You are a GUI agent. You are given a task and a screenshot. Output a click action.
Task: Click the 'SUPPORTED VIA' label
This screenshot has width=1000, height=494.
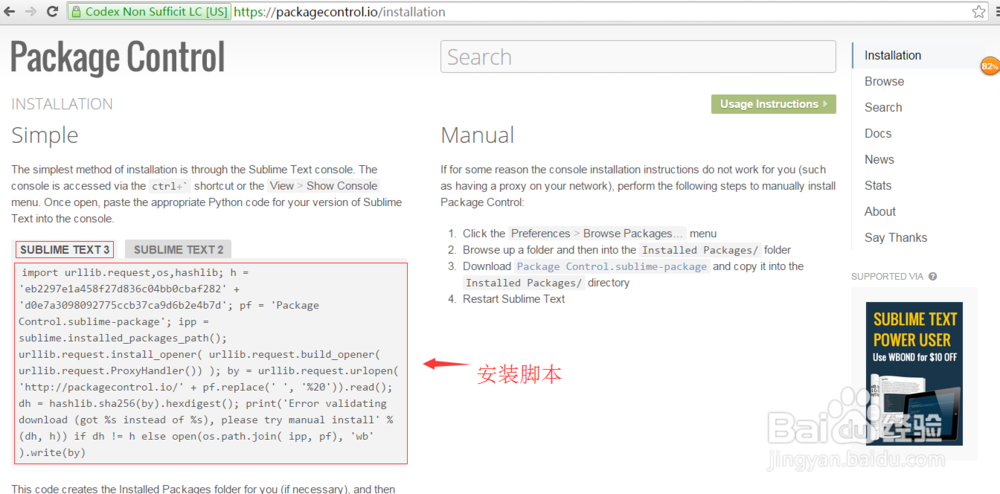pos(887,277)
